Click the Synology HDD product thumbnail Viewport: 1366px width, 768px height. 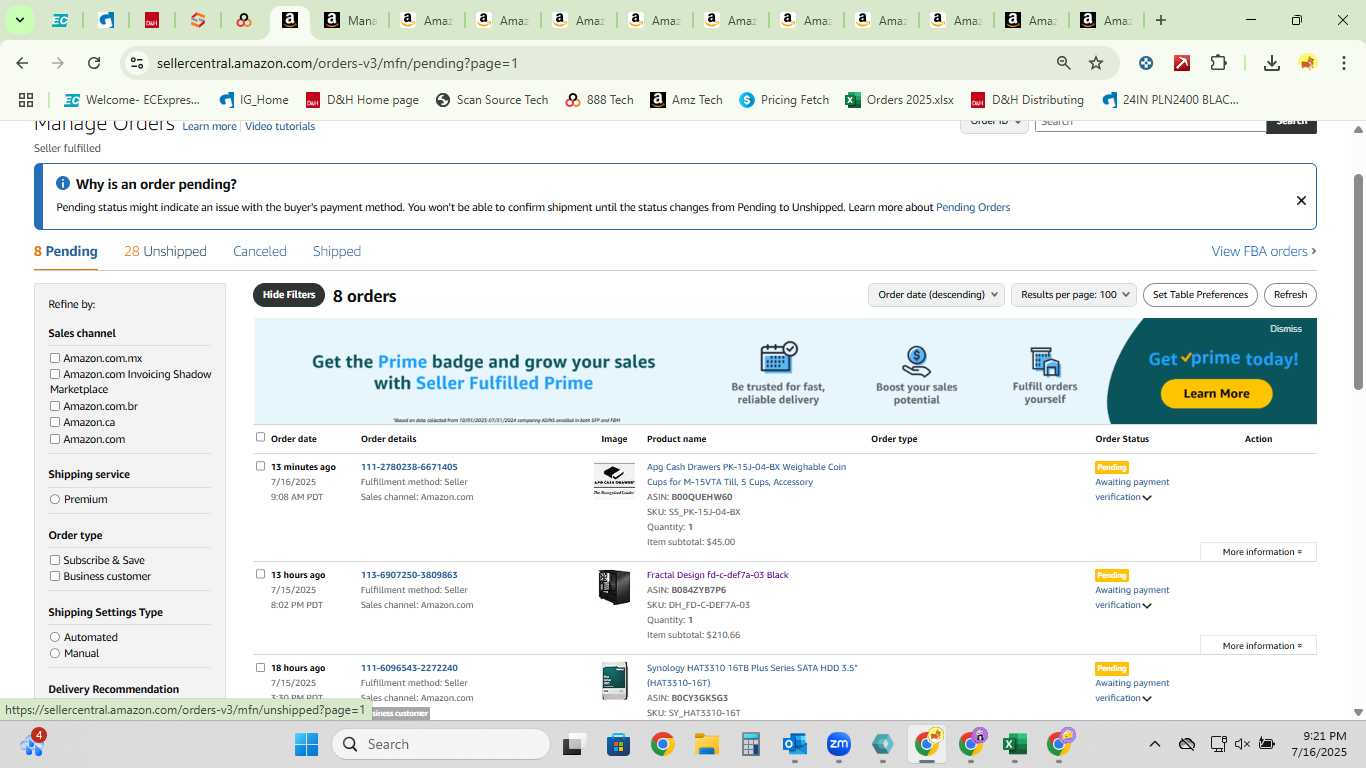coord(614,681)
